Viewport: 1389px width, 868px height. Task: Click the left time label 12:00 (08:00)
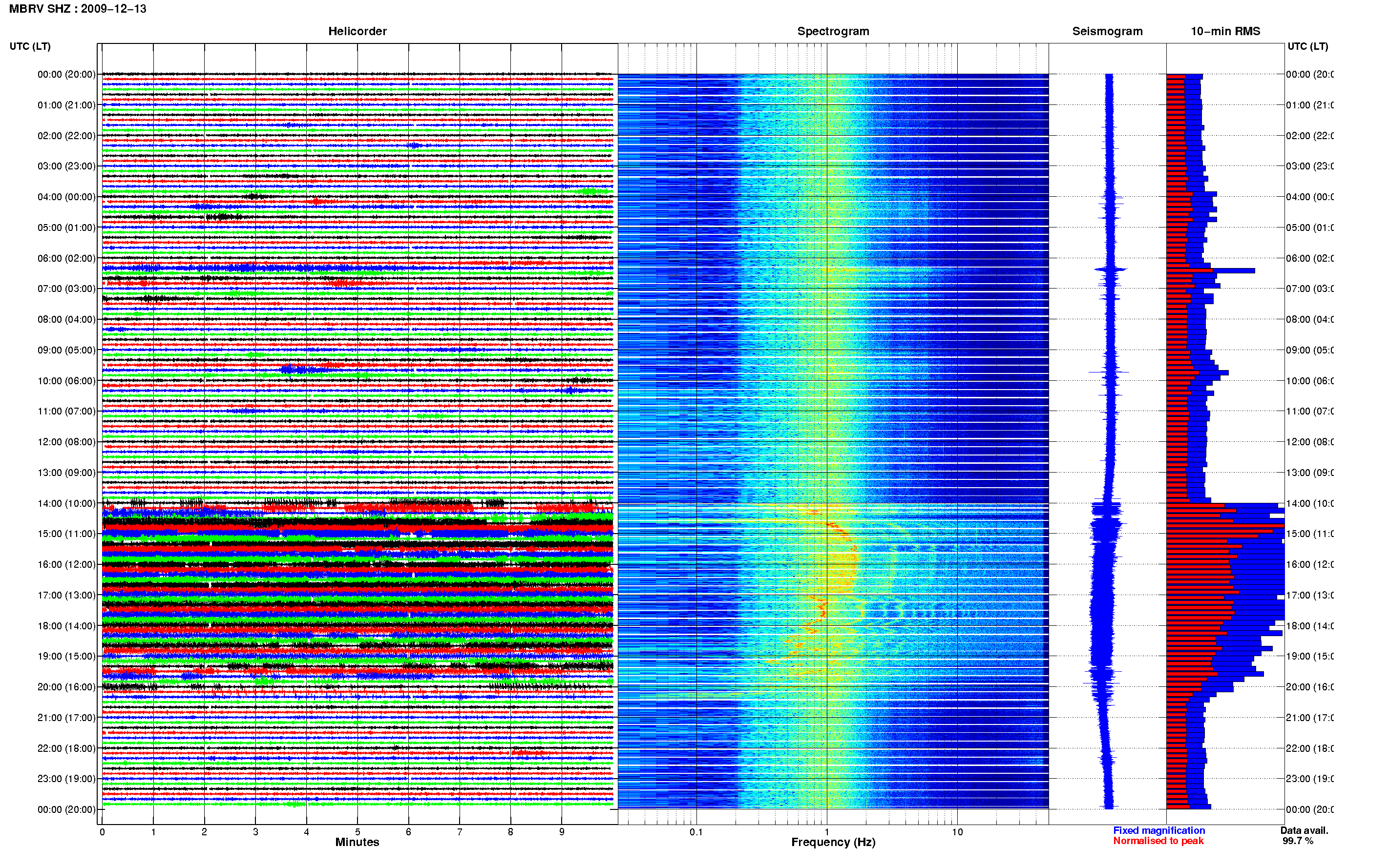pyautogui.click(x=66, y=441)
